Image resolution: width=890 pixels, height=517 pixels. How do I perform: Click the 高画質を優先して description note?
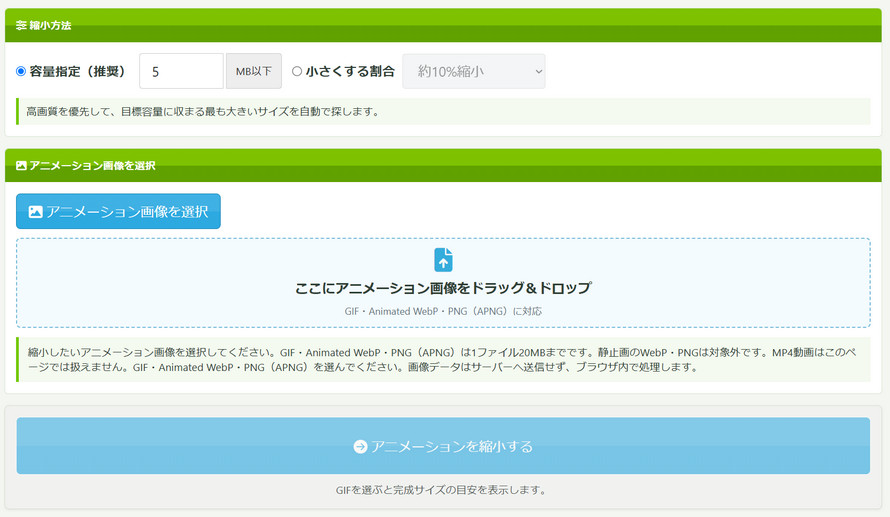click(443, 111)
